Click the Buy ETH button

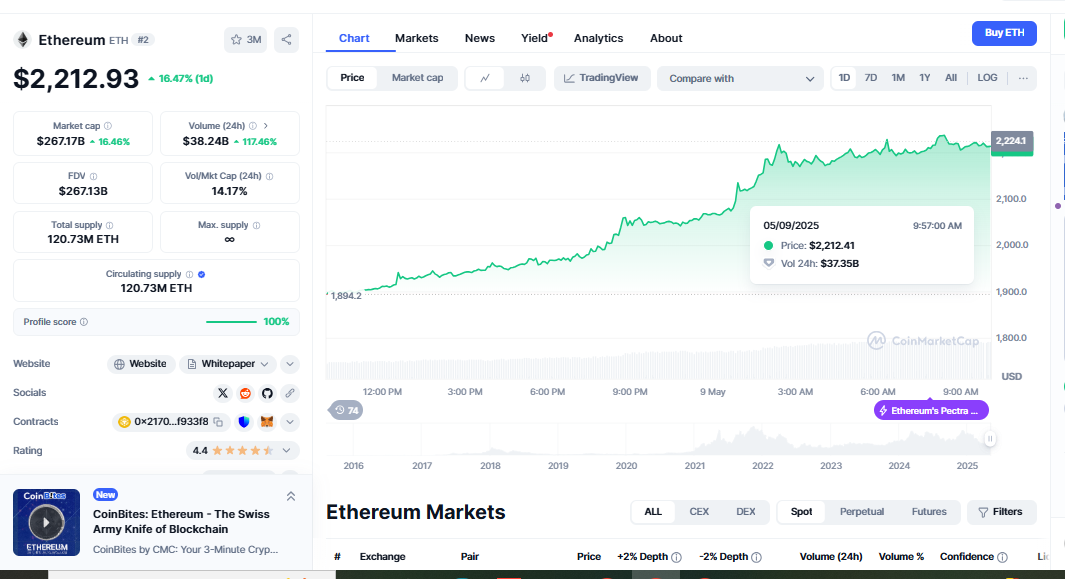coord(1004,33)
